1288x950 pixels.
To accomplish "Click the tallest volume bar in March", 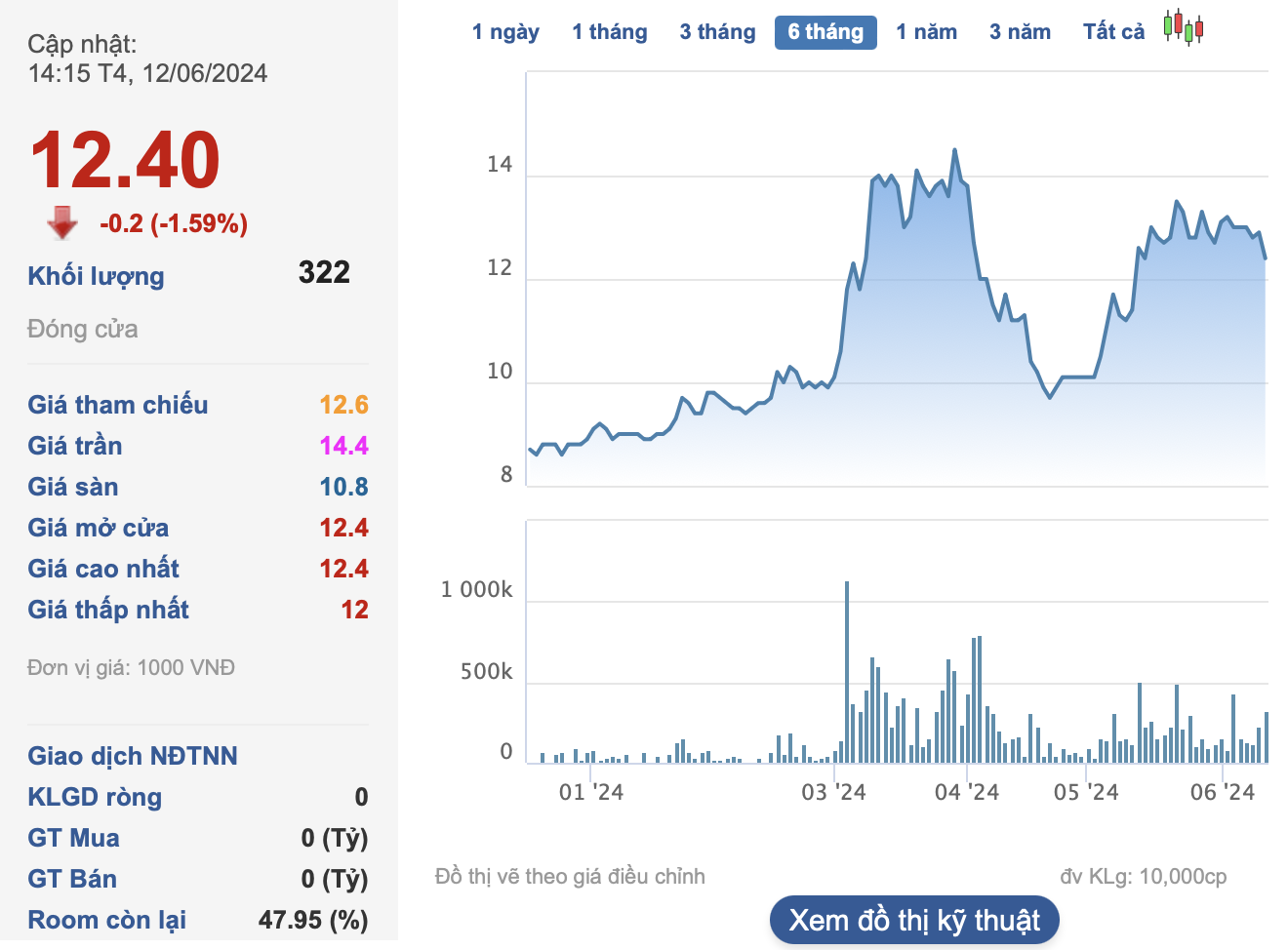I will coord(847,671).
